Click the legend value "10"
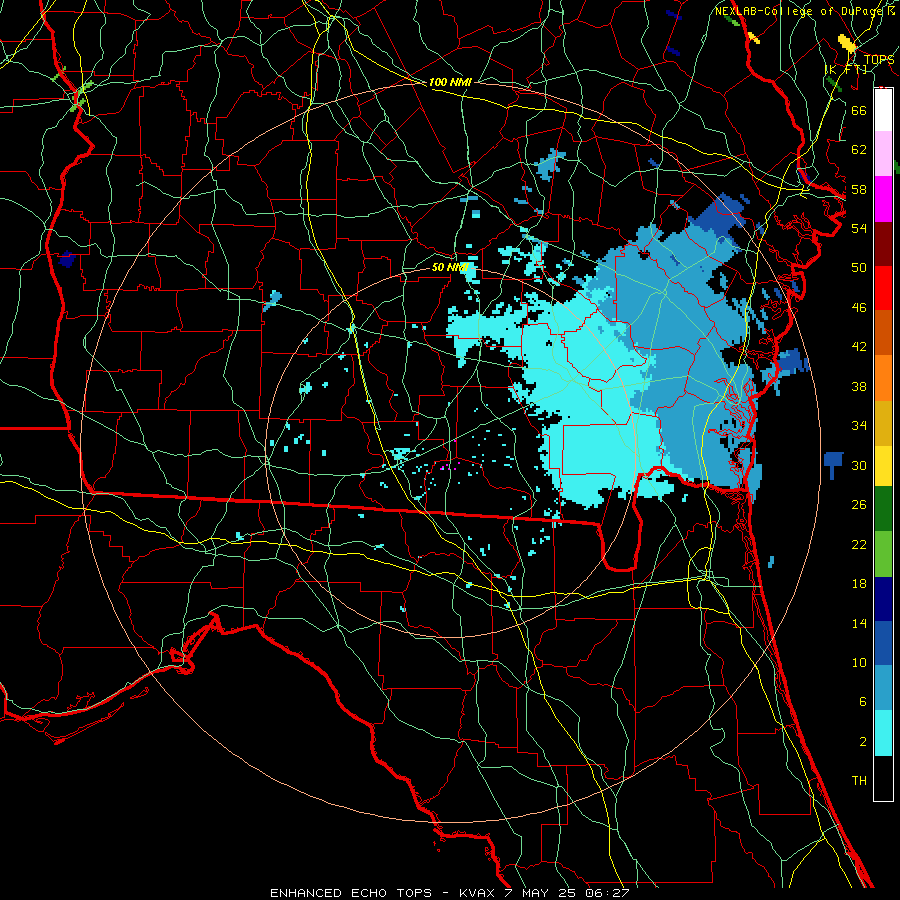This screenshot has height=900, width=900. (859, 663)
